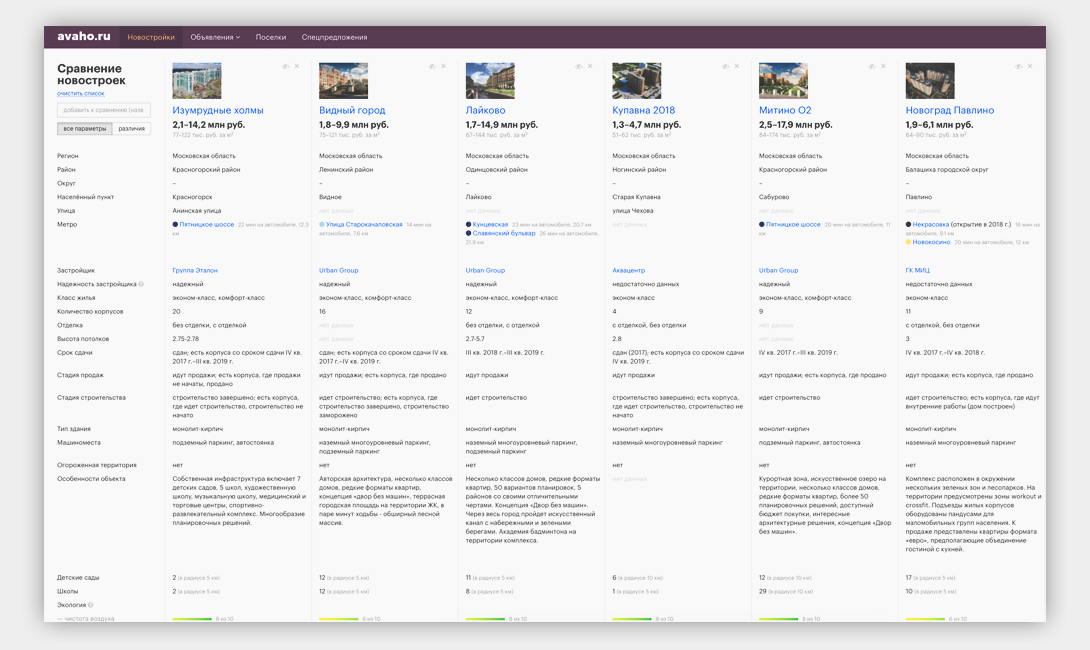This screenshot has width=1090, height=650.
Task: Open the Видный город title link
Action: (352, 110)
